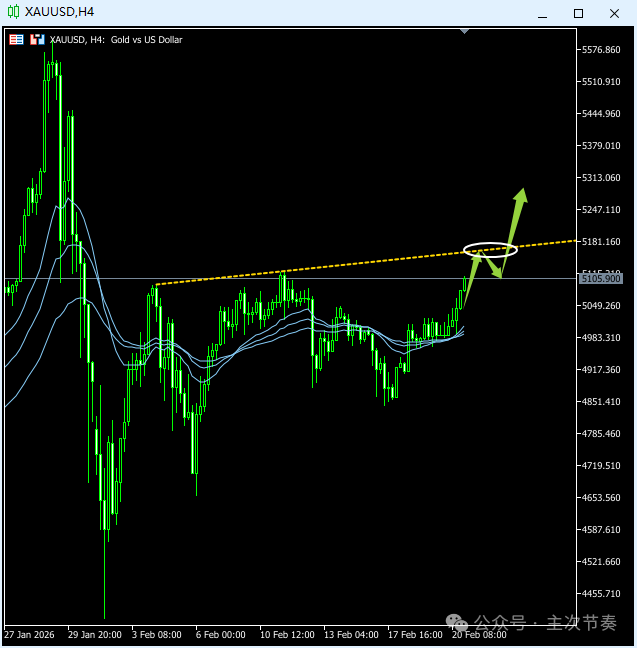The width and height of the screenshot is (637, 648).
Task: Click the 'Gold vs US Dollar' chart header
Action: tap(146, 40)
